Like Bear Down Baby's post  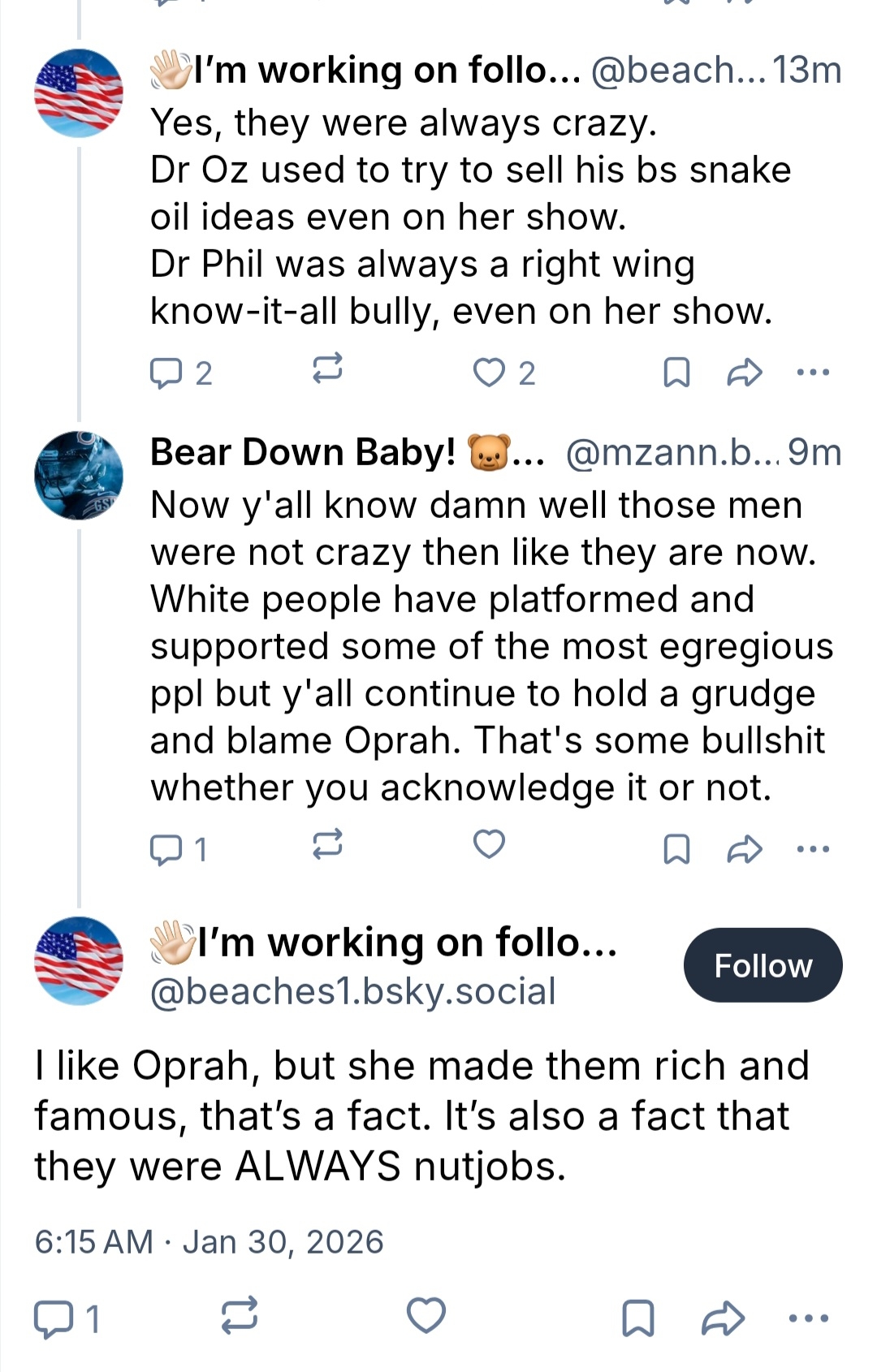(x=490, y=845)
